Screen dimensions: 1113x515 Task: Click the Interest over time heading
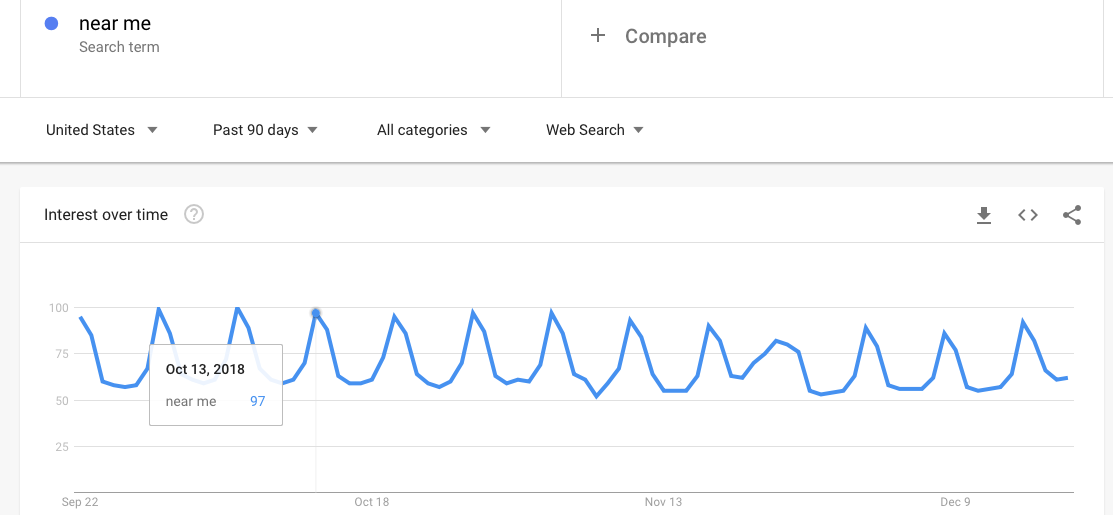coord(106,215)
